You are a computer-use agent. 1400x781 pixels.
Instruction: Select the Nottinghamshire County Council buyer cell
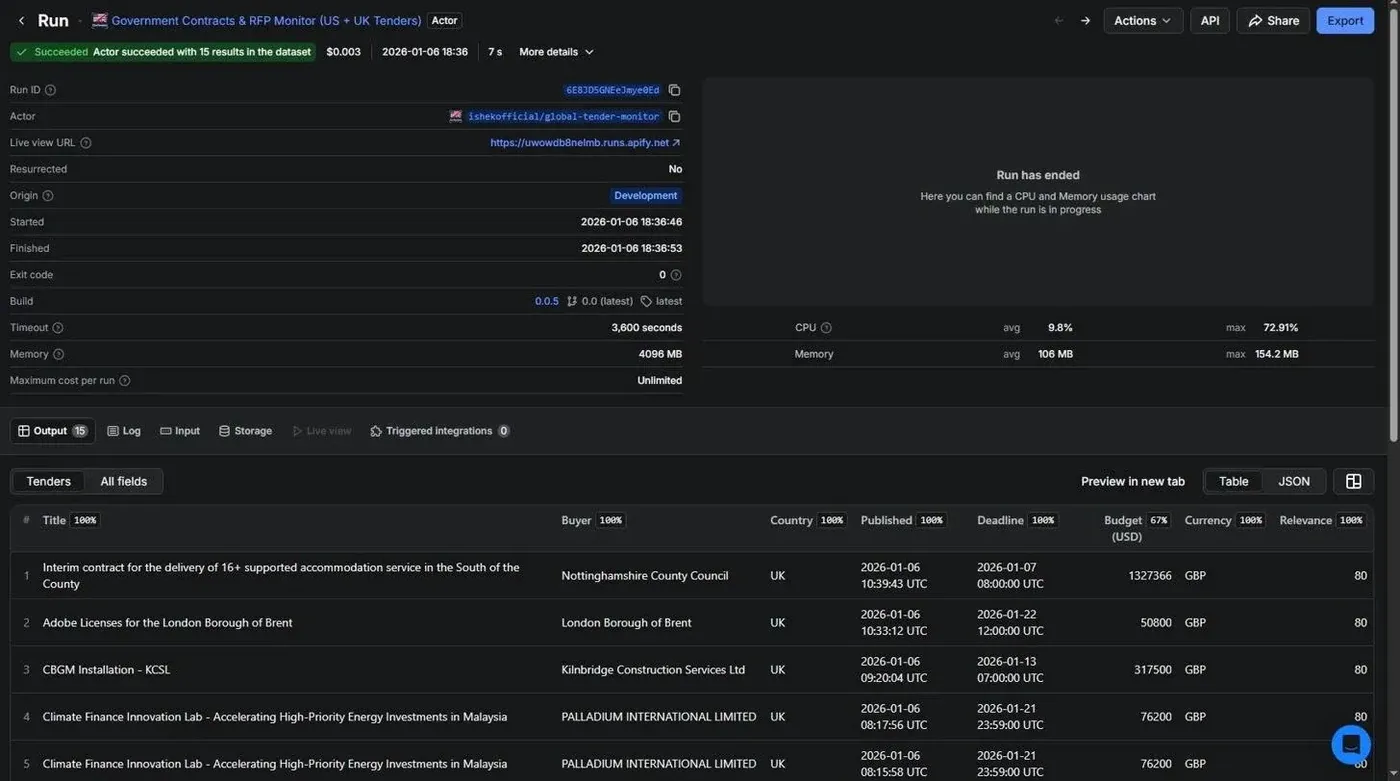click(645, 576)
